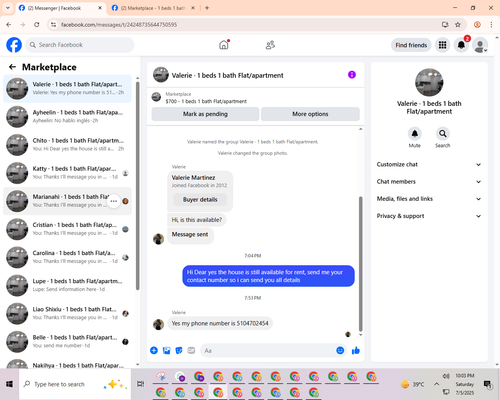Viewport: 500px width, 400px height.
Task: Open the Chrome three-dot menu
Action: coord(491,25)
